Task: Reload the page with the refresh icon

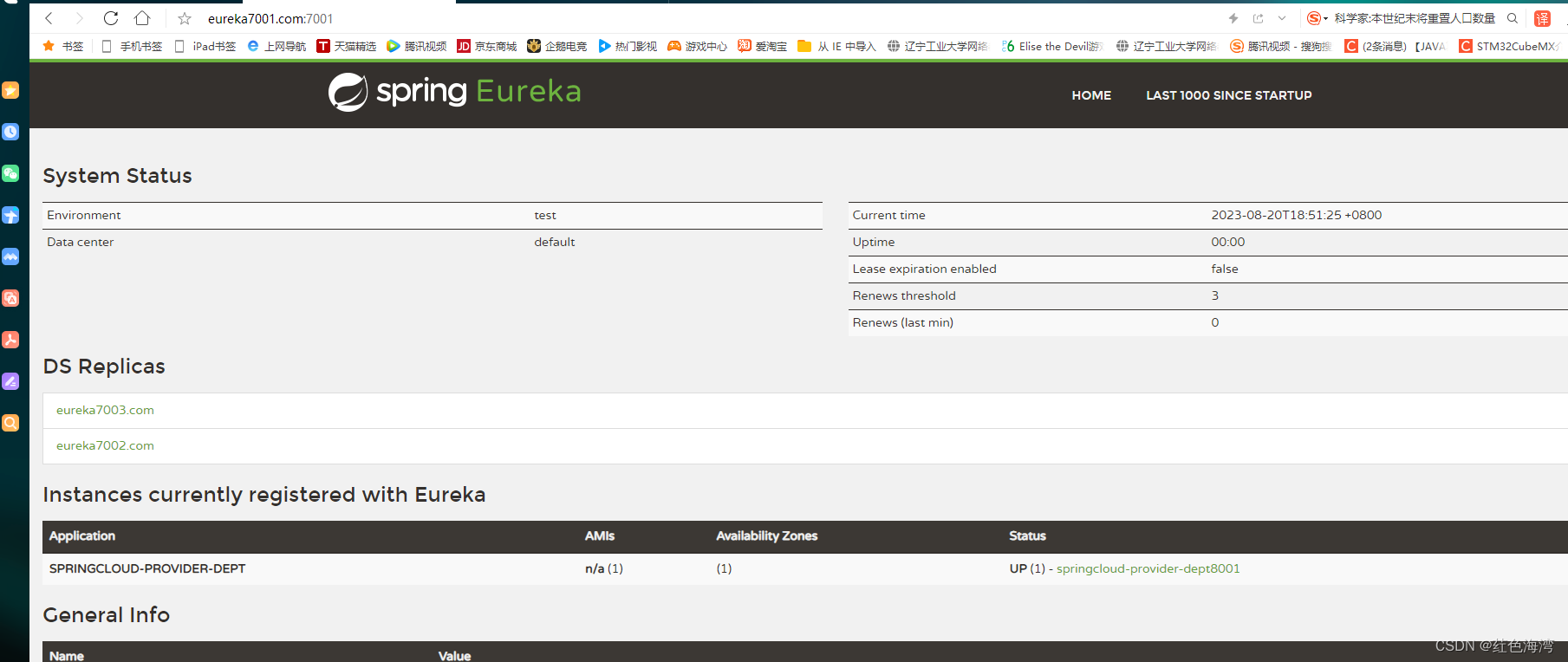Action: click(111, 18)
